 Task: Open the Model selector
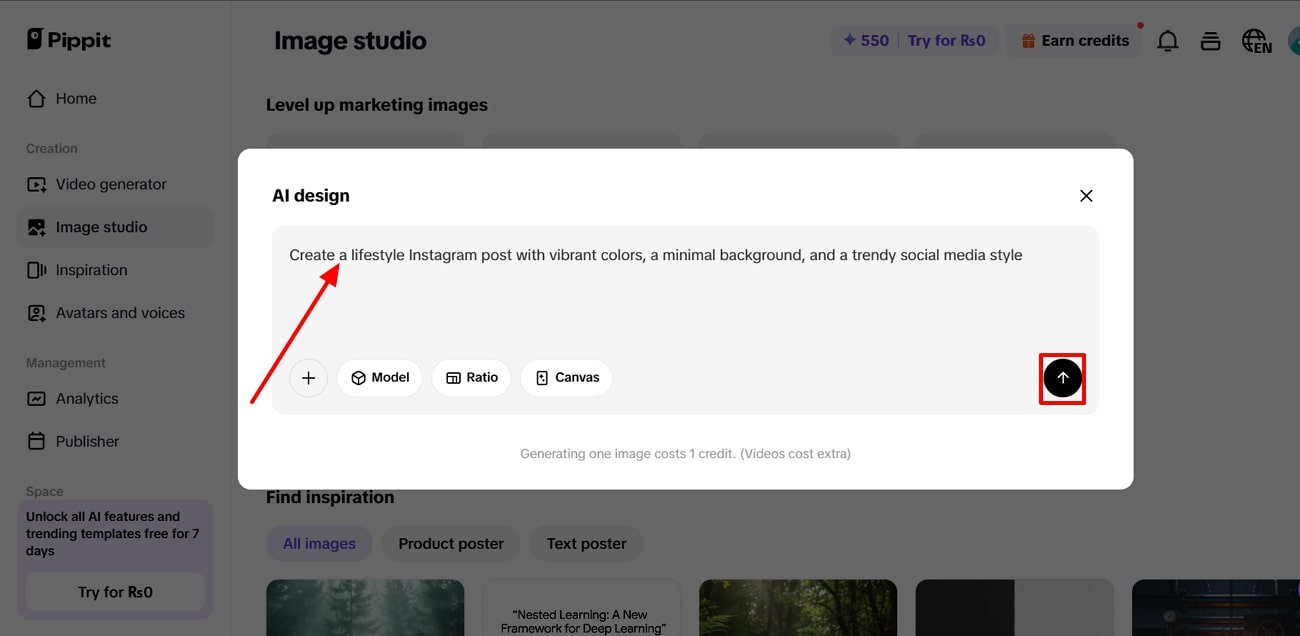(380, 378)
